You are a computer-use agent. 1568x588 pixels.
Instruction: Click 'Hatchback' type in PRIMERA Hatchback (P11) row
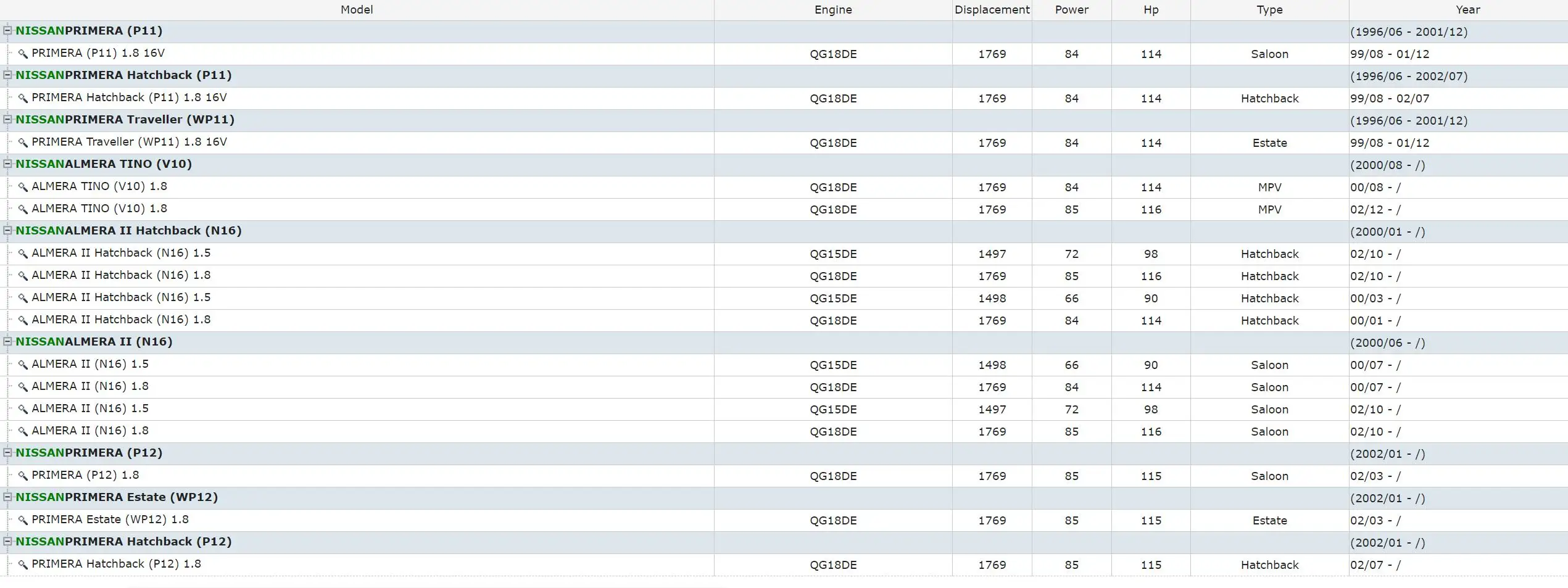click(1269, 99)
